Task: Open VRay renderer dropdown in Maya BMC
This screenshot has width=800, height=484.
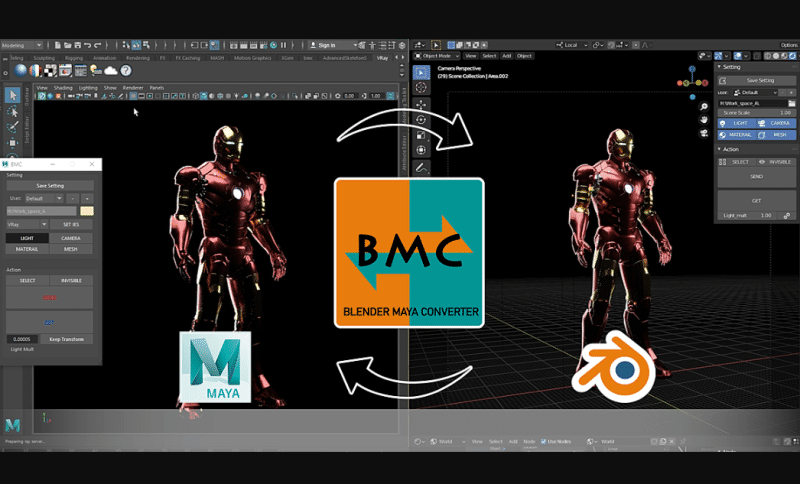Action: [27, 224]
